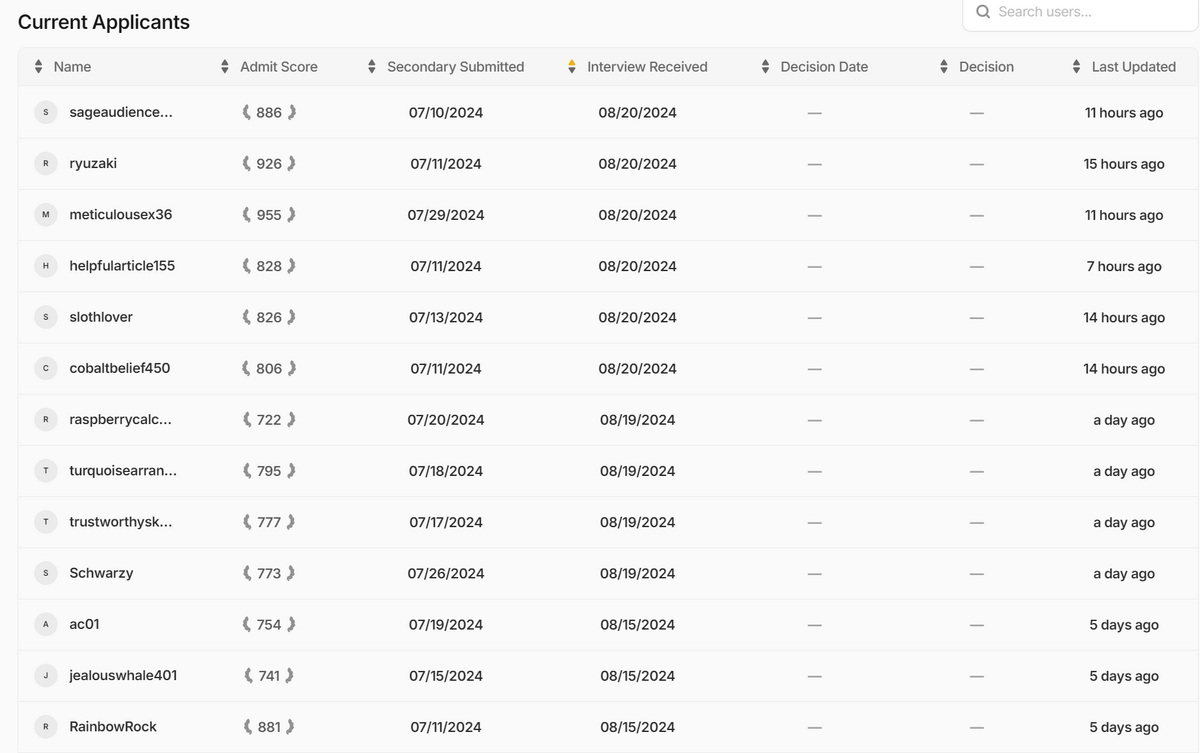The height and width of the screenshot is (753, 1200).
Task: Click the search magnifier icon
Action: pos(983,12)
